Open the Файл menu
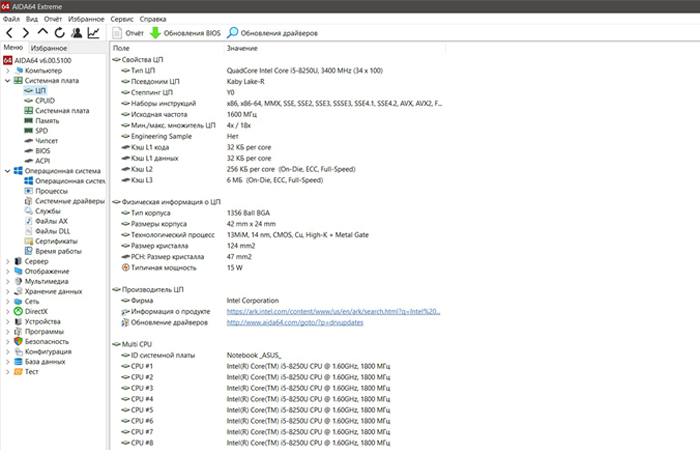This screenshot has height=450, width=700. tap(11, 19)
